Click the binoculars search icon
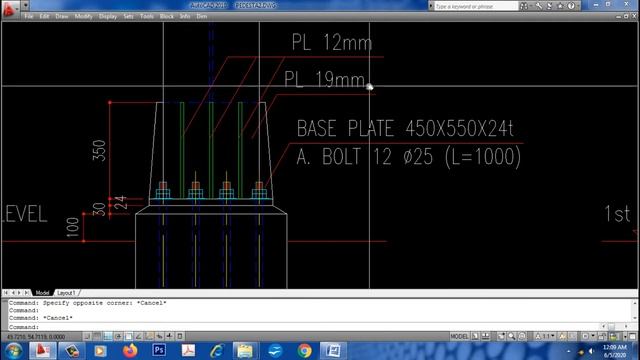 click(524, 6)
